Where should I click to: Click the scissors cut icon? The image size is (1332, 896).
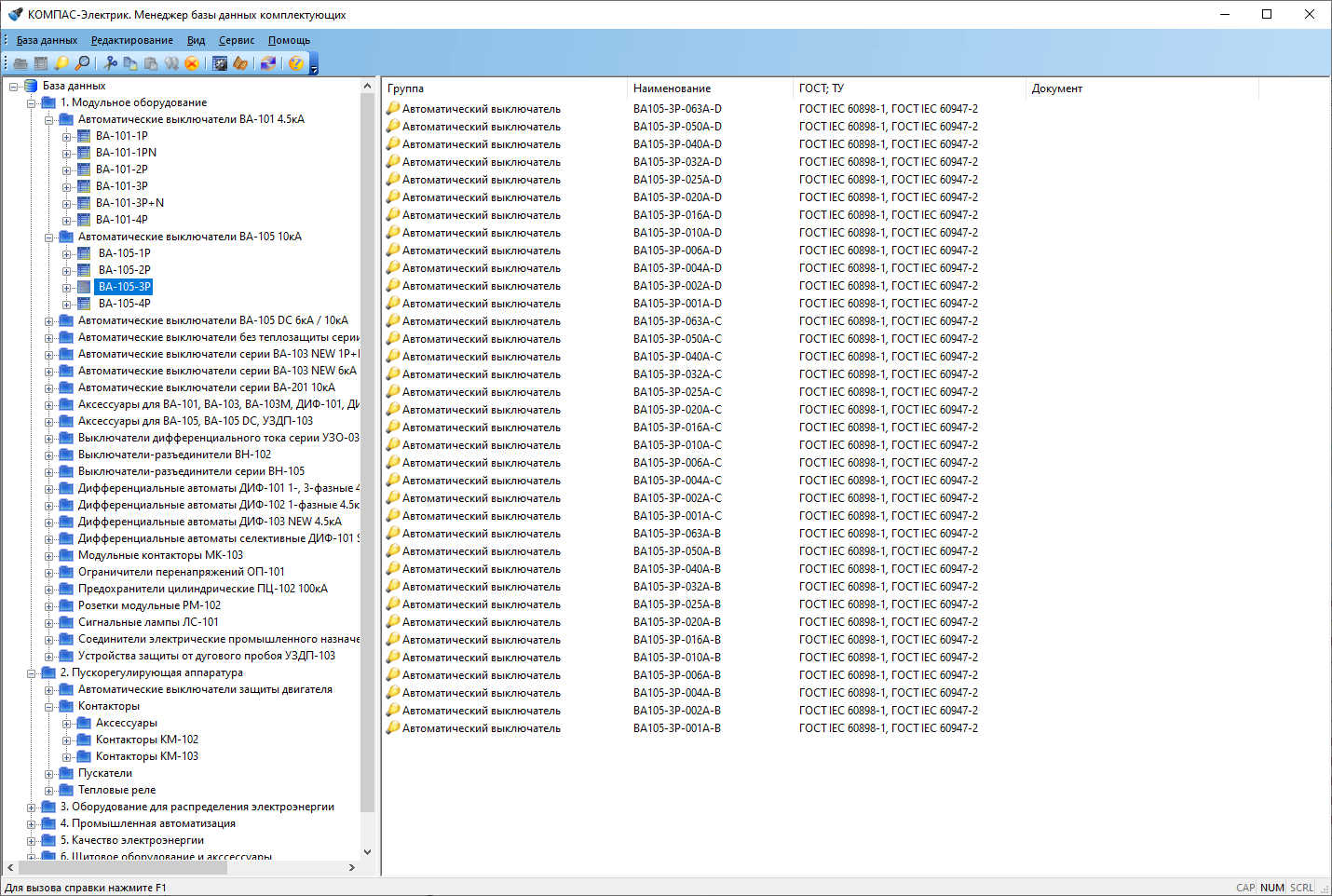(x=111, y=63)
